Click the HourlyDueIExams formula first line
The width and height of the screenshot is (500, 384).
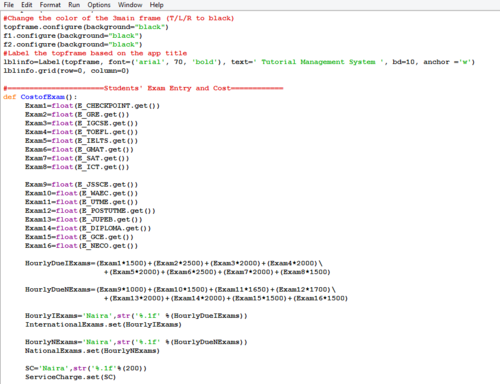click(x=174, y=263)
